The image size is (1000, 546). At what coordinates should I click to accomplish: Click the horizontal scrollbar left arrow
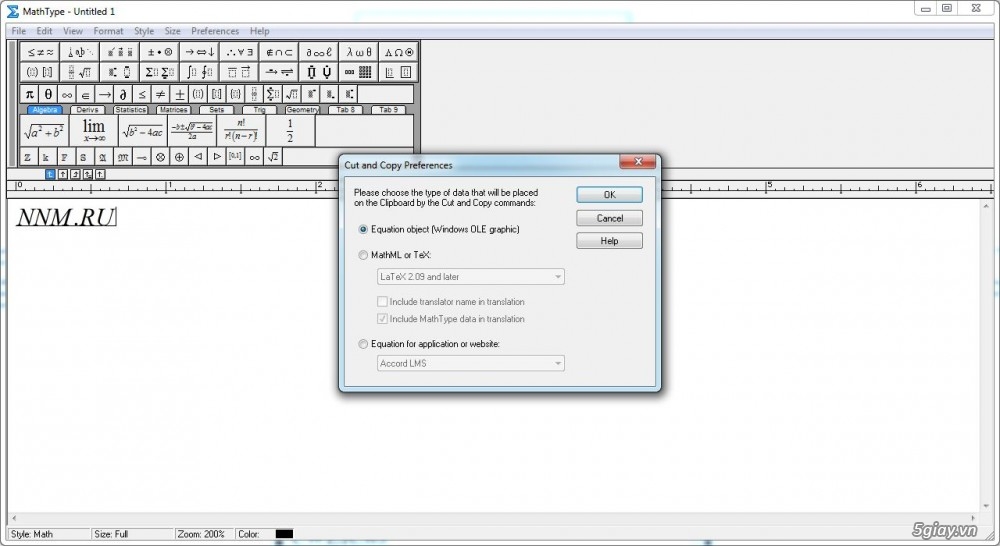pos(14,518)
